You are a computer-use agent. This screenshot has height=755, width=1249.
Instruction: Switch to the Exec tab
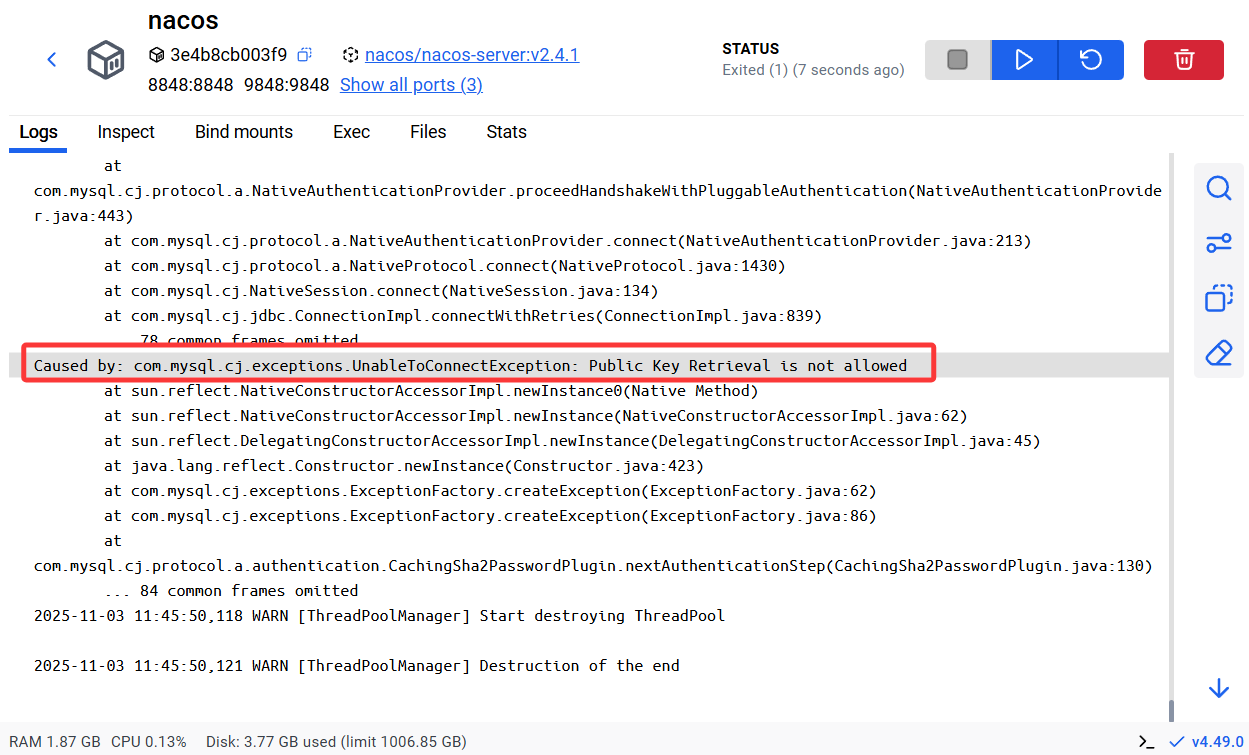[351, 132]
